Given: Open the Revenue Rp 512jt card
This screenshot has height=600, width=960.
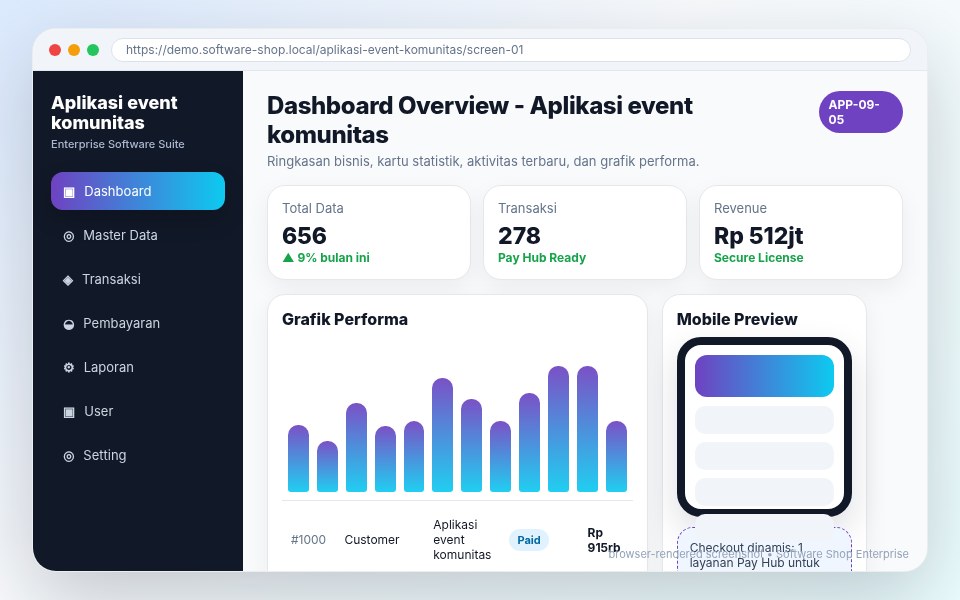Looking at the screenshot, I should (x=801, y=233).
